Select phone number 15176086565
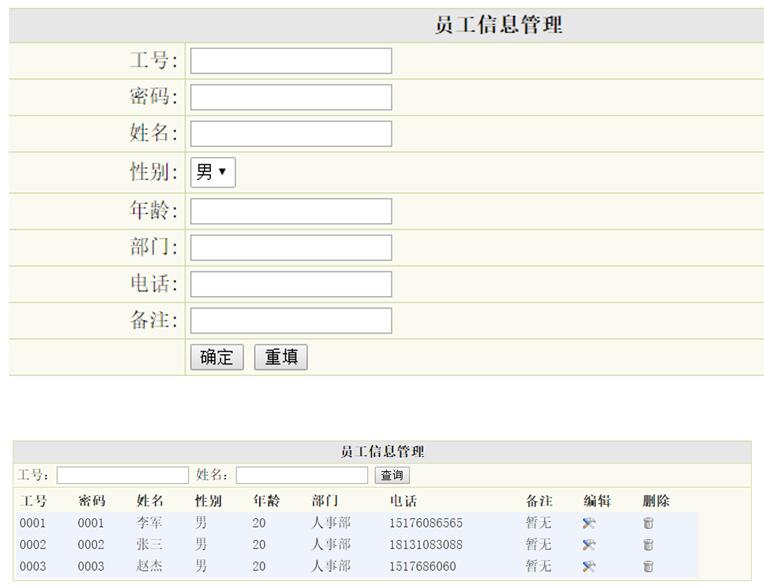Screen dimensions: 764x588 [425, 523]
